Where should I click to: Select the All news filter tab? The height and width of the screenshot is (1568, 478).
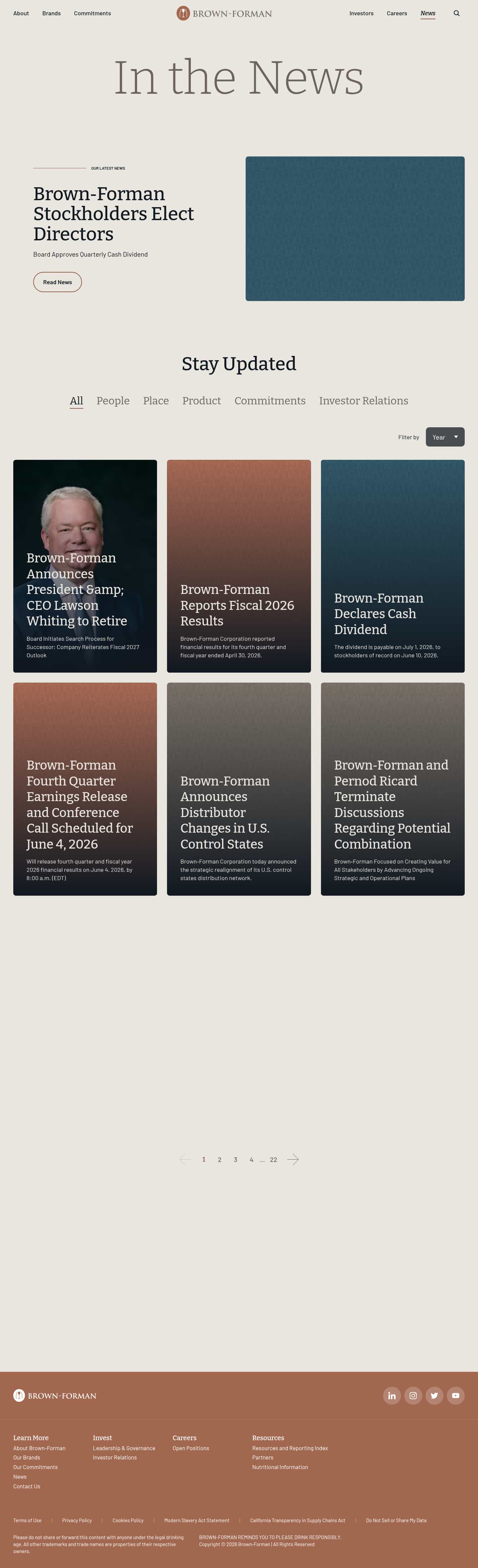click(76, 400)
